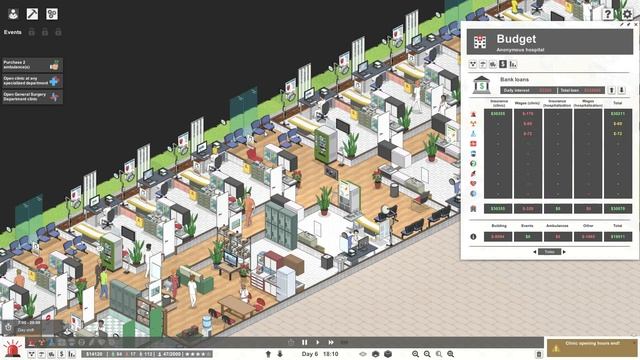
Task: Switch to the first tab icon in Budget panel
Action: [473, 64]
